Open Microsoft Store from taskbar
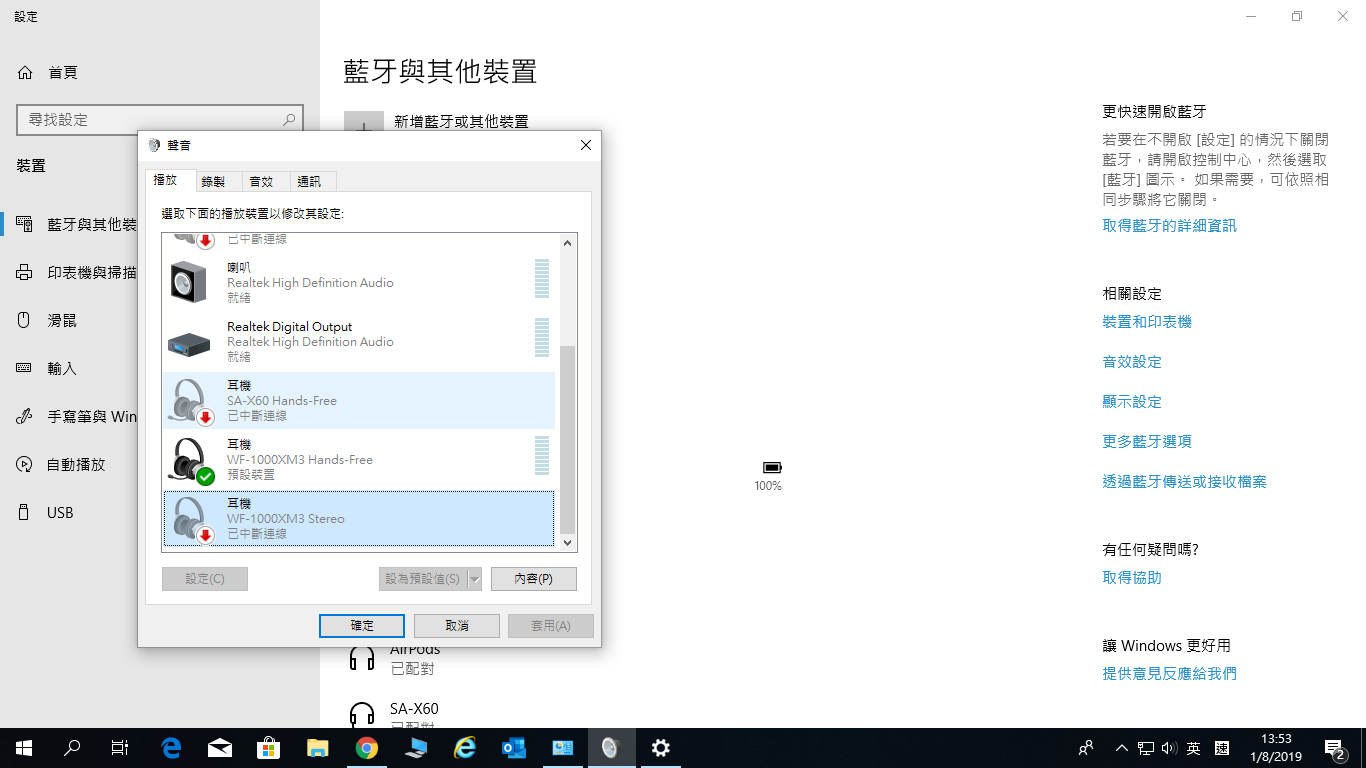1366x768 pixels. pyautogui.click(x=269, y=748)
